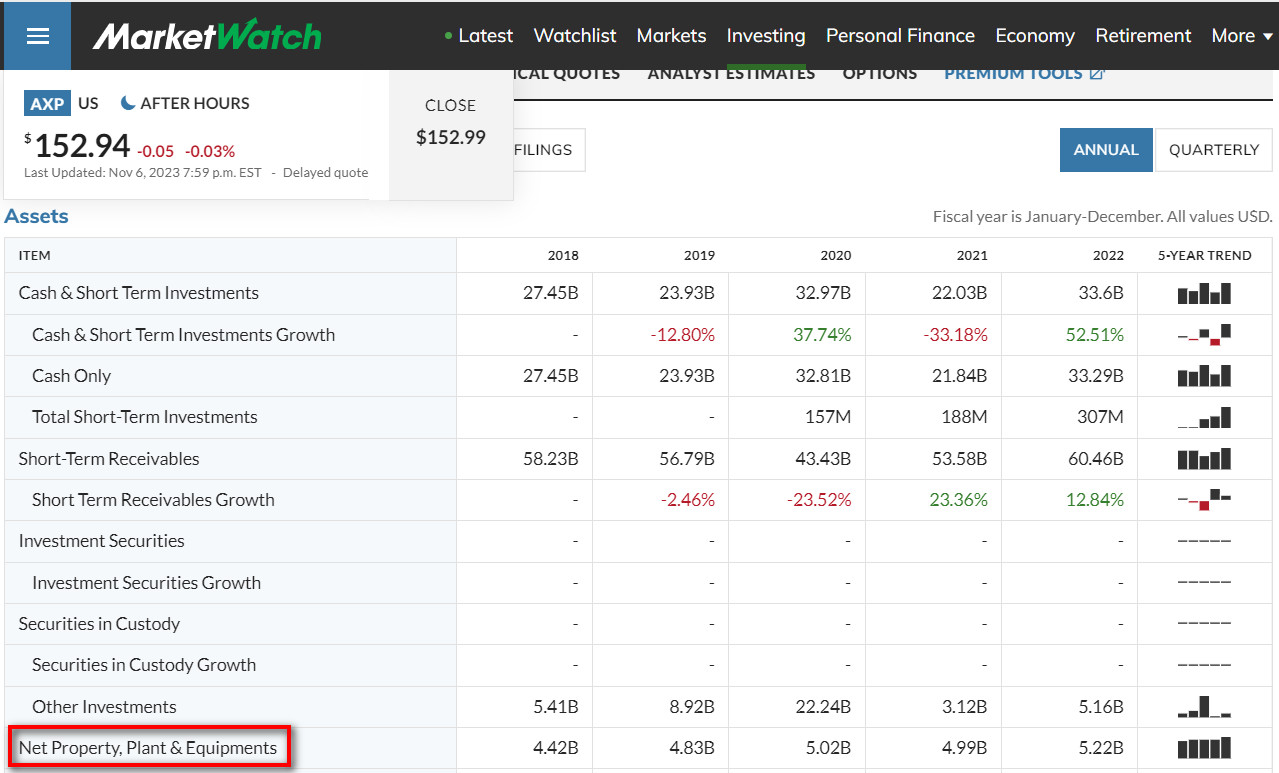Image resolution: width=1279 pixels, height=773 pixels.
Task: Select Net Property, Plant & Equipments label
Action: click(148, 748)
